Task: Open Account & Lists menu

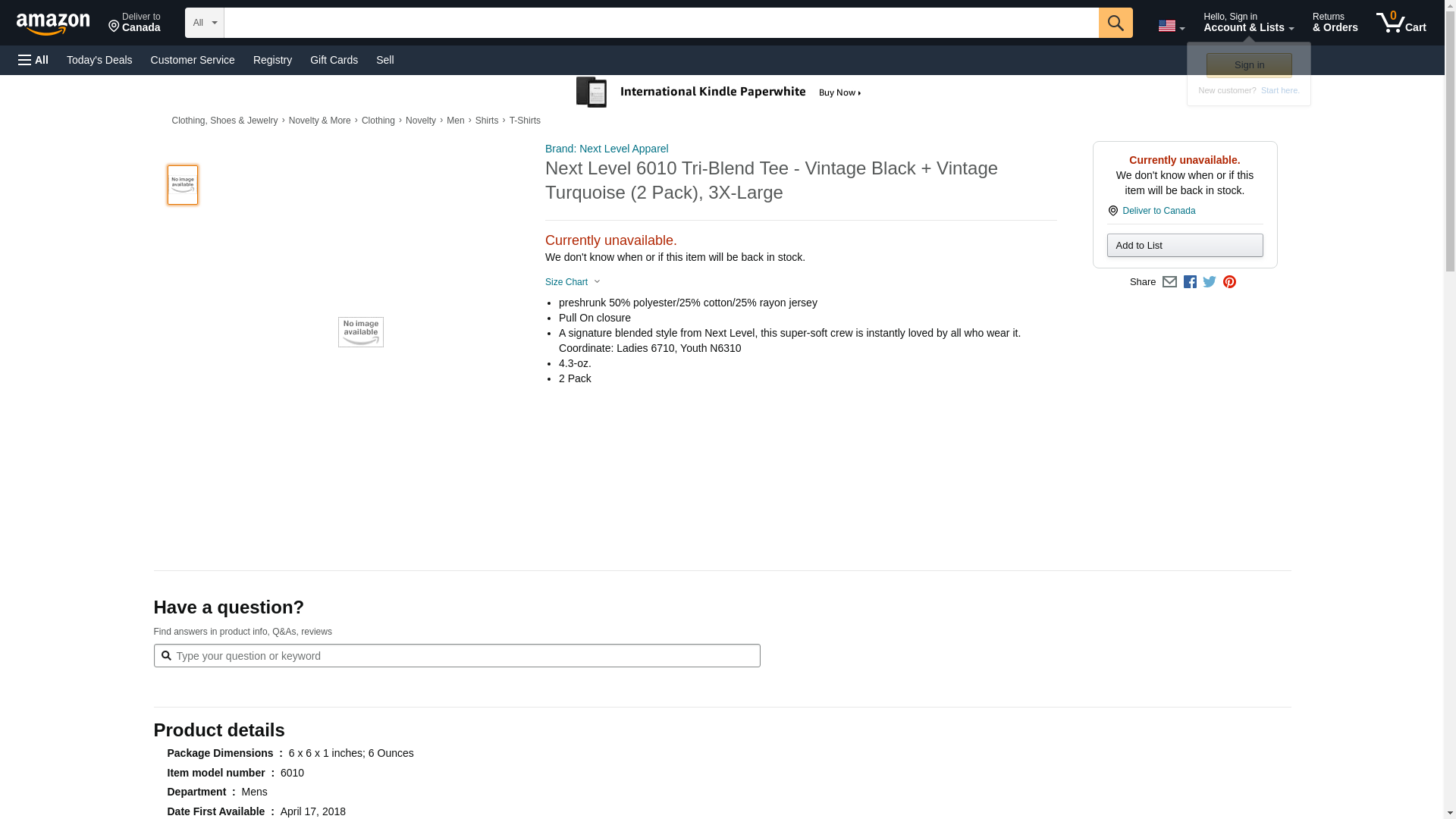Action: tap(1248, 23)
